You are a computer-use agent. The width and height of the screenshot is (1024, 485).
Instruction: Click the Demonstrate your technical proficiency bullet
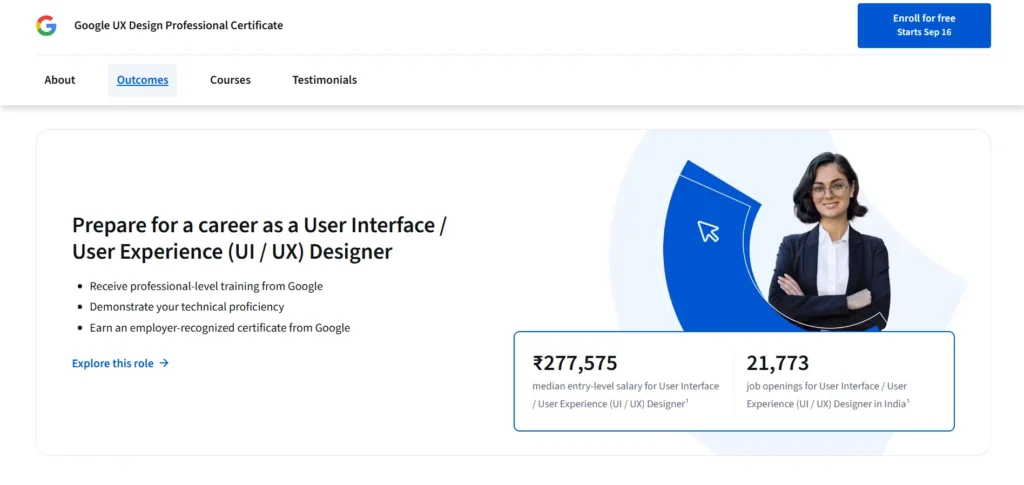click(x=187, y=307)
